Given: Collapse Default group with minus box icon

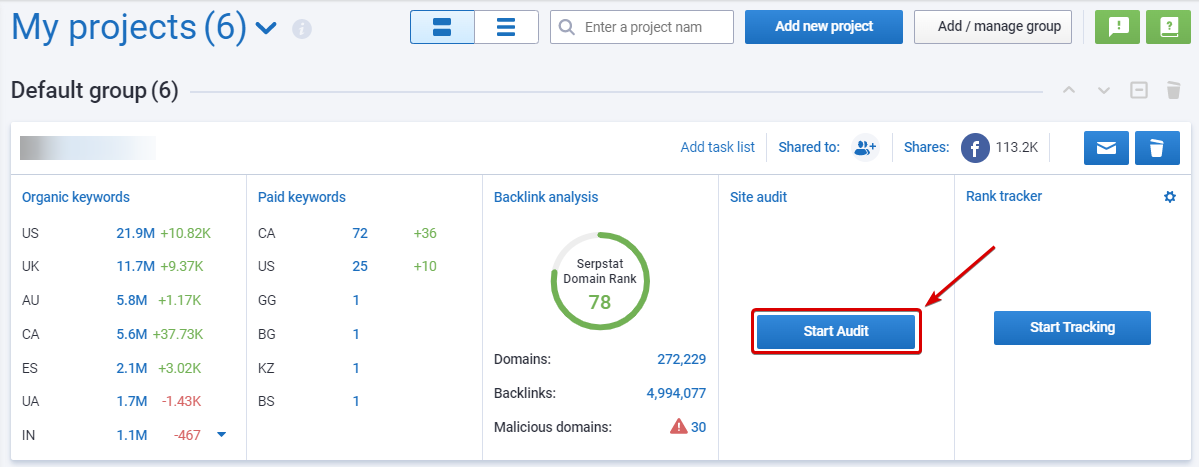Looking at the screenshot, I should click(x=1139, y=91).
